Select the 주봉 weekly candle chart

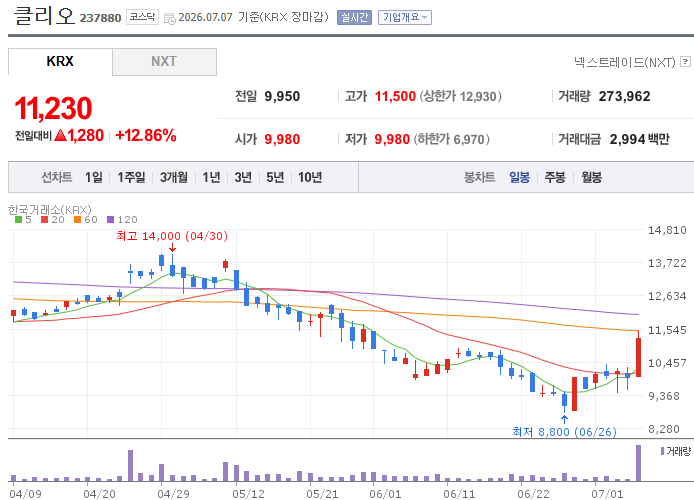click(555, 177)
